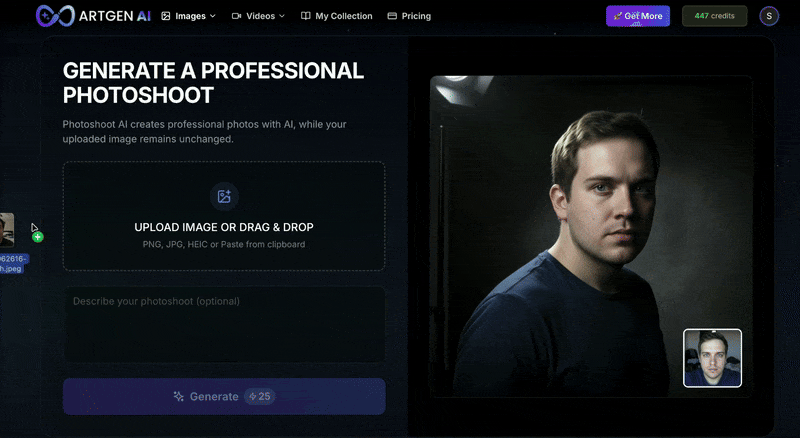Click the sparkle icon on the Generate button
The height and width of the screenshot is (438, 800).
pos(179,396)
